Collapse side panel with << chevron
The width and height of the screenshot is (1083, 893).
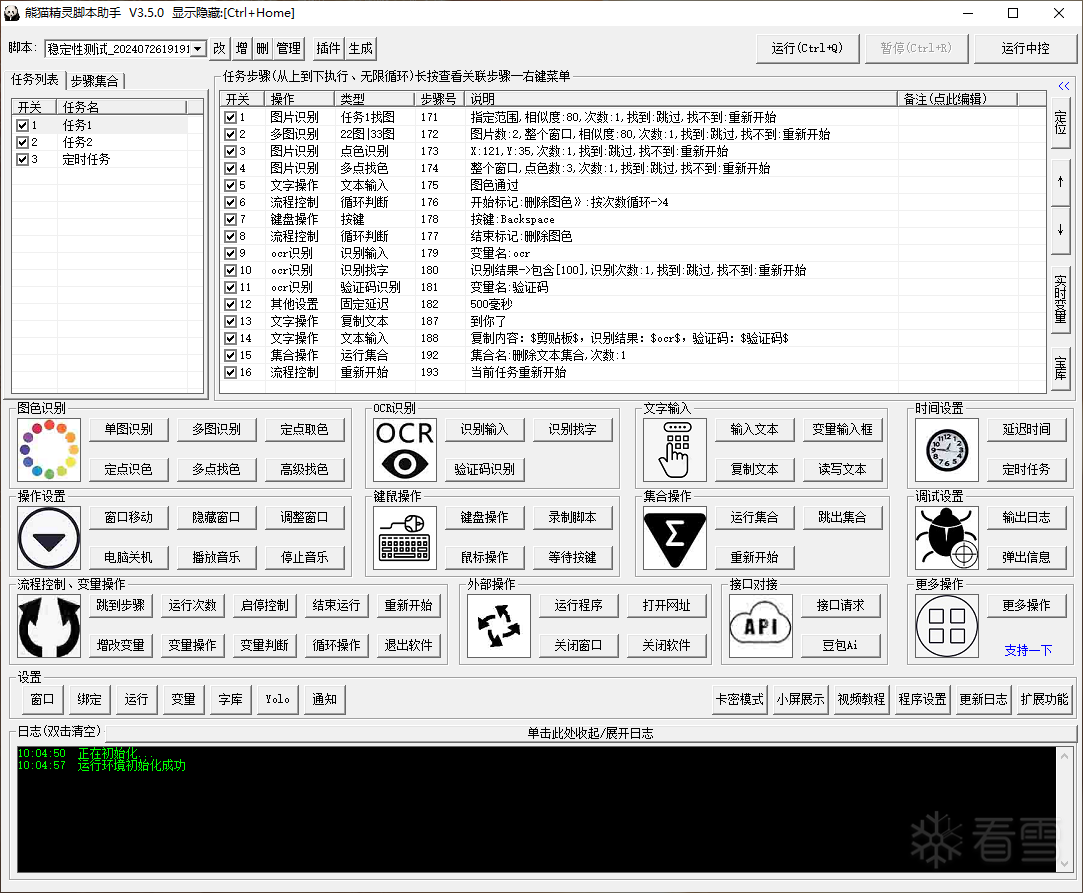(1064, 86)
